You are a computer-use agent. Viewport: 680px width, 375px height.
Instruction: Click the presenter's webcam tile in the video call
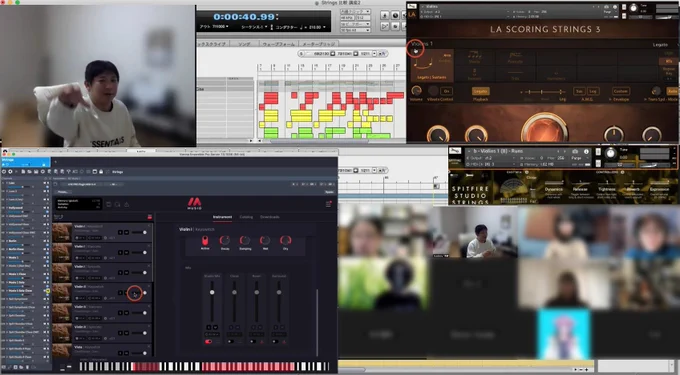[475, 233]
